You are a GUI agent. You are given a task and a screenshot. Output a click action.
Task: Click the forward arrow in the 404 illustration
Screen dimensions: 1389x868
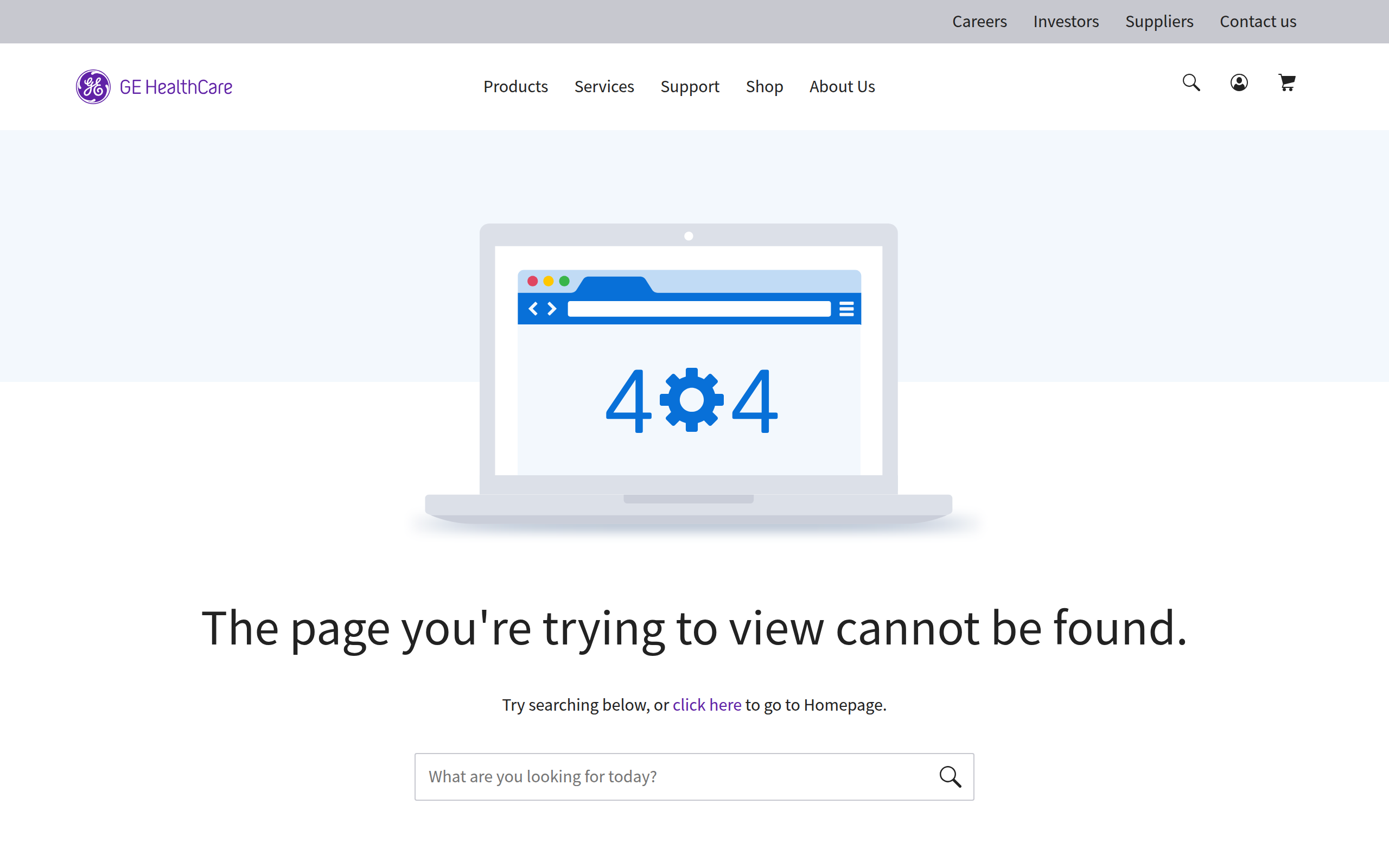551,308
